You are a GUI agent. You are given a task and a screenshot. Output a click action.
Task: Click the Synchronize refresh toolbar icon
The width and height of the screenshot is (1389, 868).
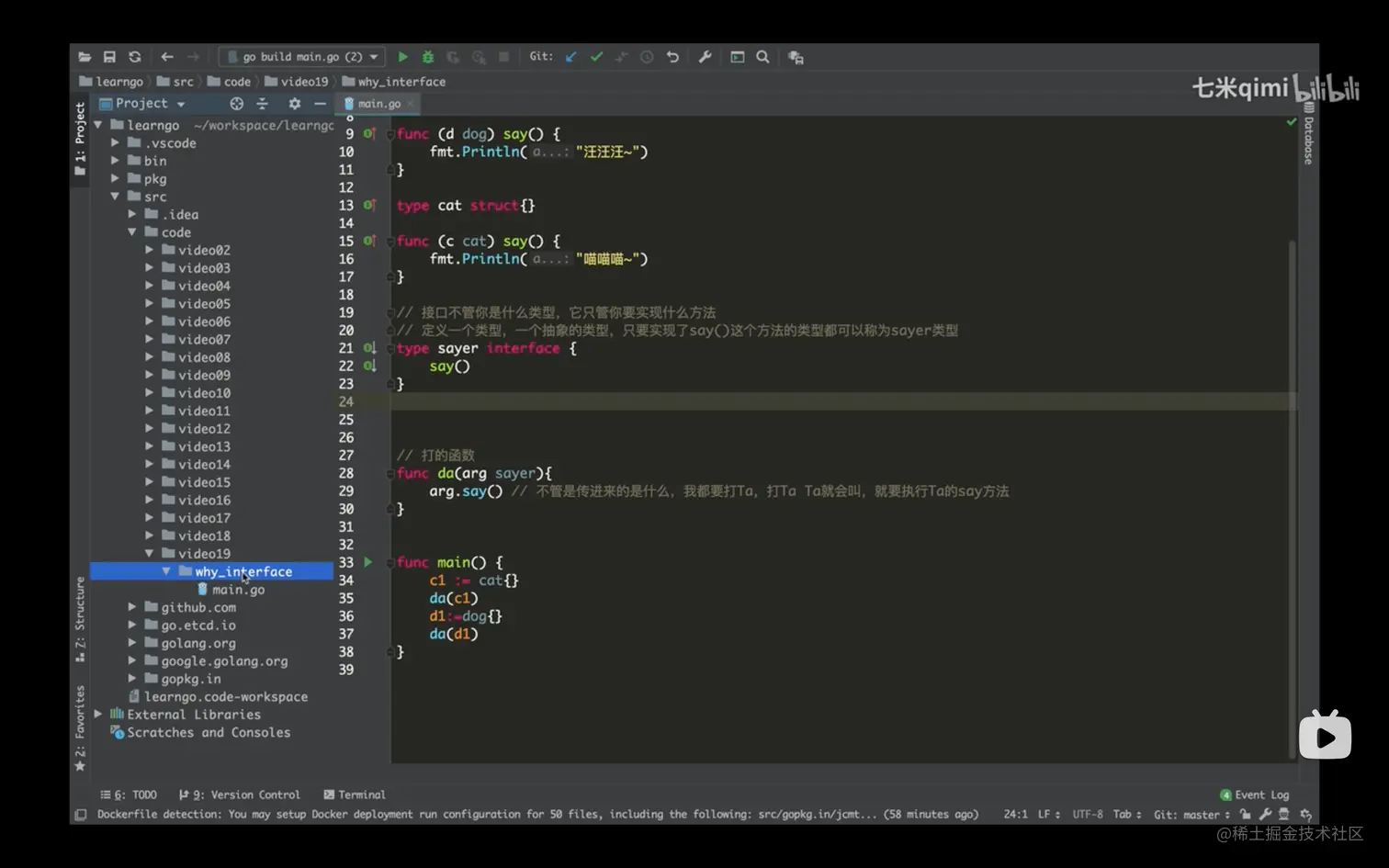tap(135, 57)
